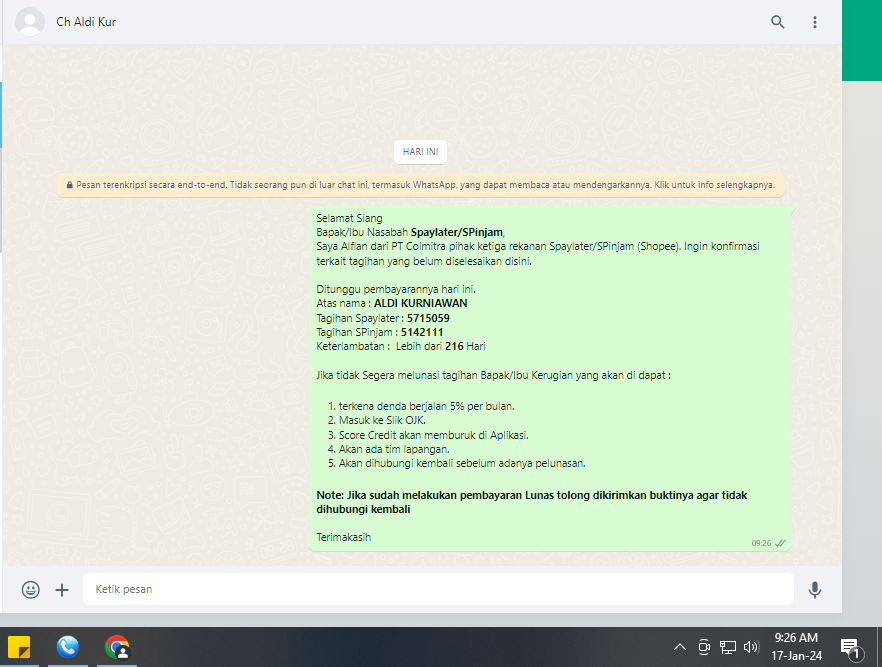Open Ch Aldi Kur profile avatar
882x667 pixels.
pyautogui.click(x=30, y=22)
